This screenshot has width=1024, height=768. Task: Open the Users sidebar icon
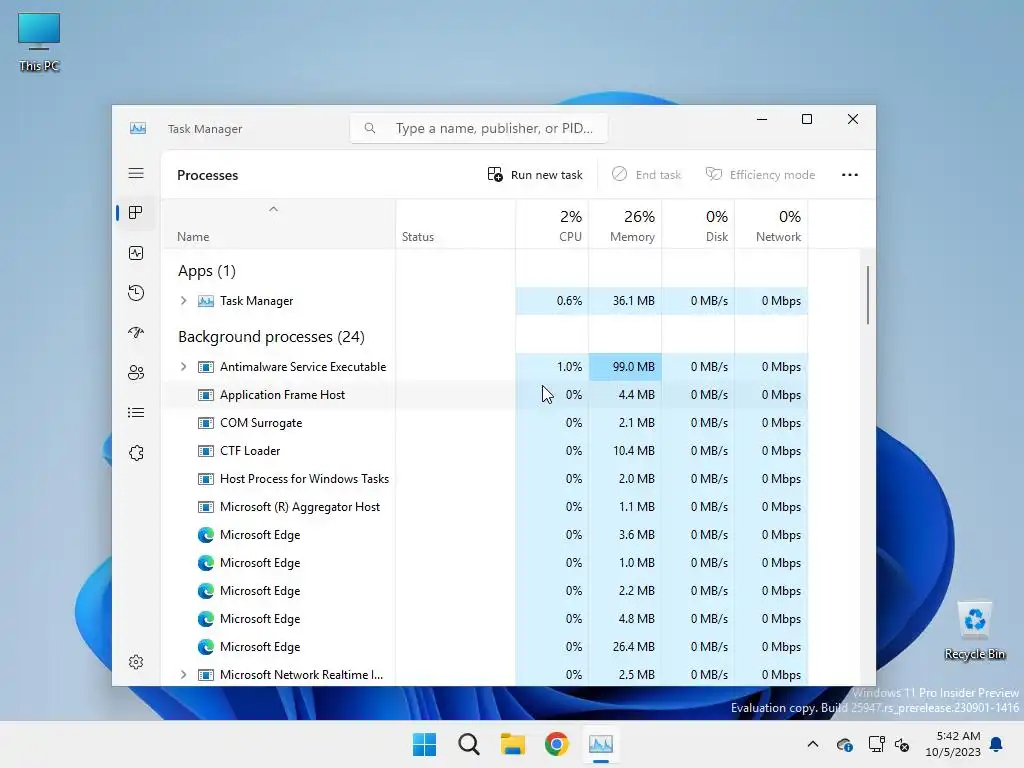coord(136,373)
